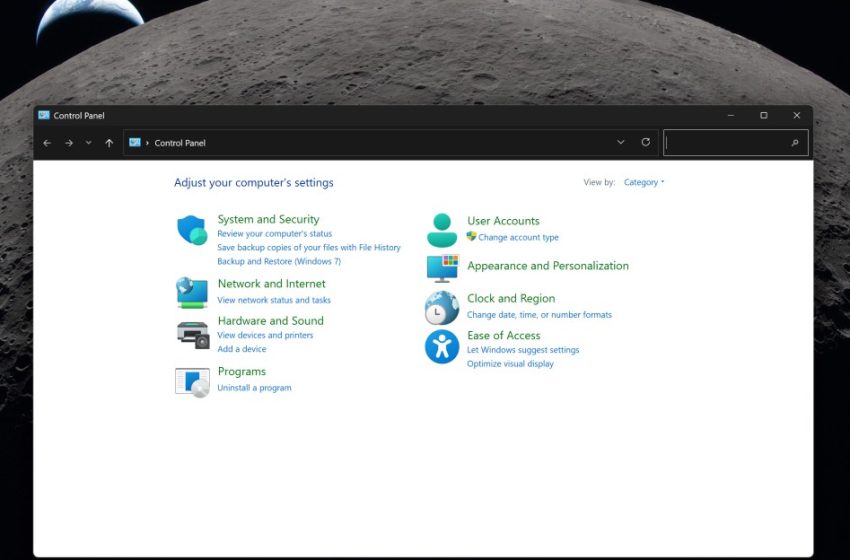Open the User Accounts person icon
The image size is (850, 560).
(x=442, y=230)
